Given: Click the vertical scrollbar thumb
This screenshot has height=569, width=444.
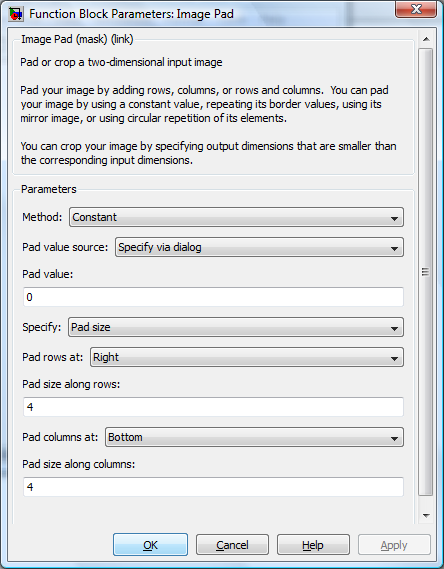Looking at the screenshot, I should (x=426, y=272).
